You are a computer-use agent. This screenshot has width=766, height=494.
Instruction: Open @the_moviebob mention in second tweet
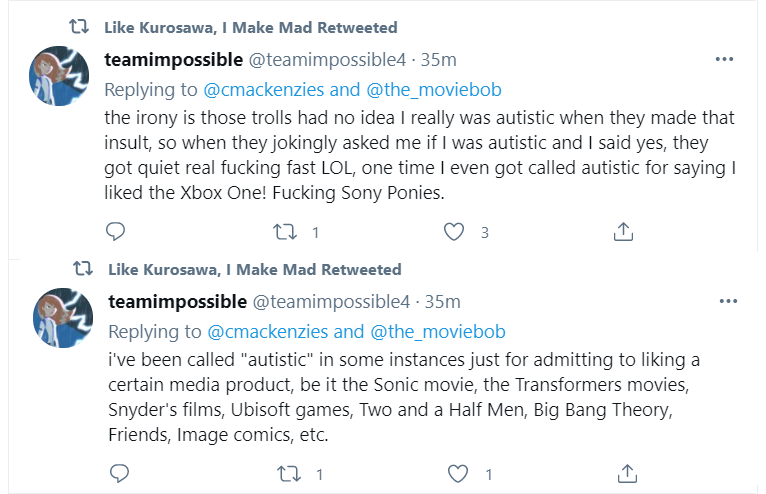pyautogui.click(x=438, y=330)
